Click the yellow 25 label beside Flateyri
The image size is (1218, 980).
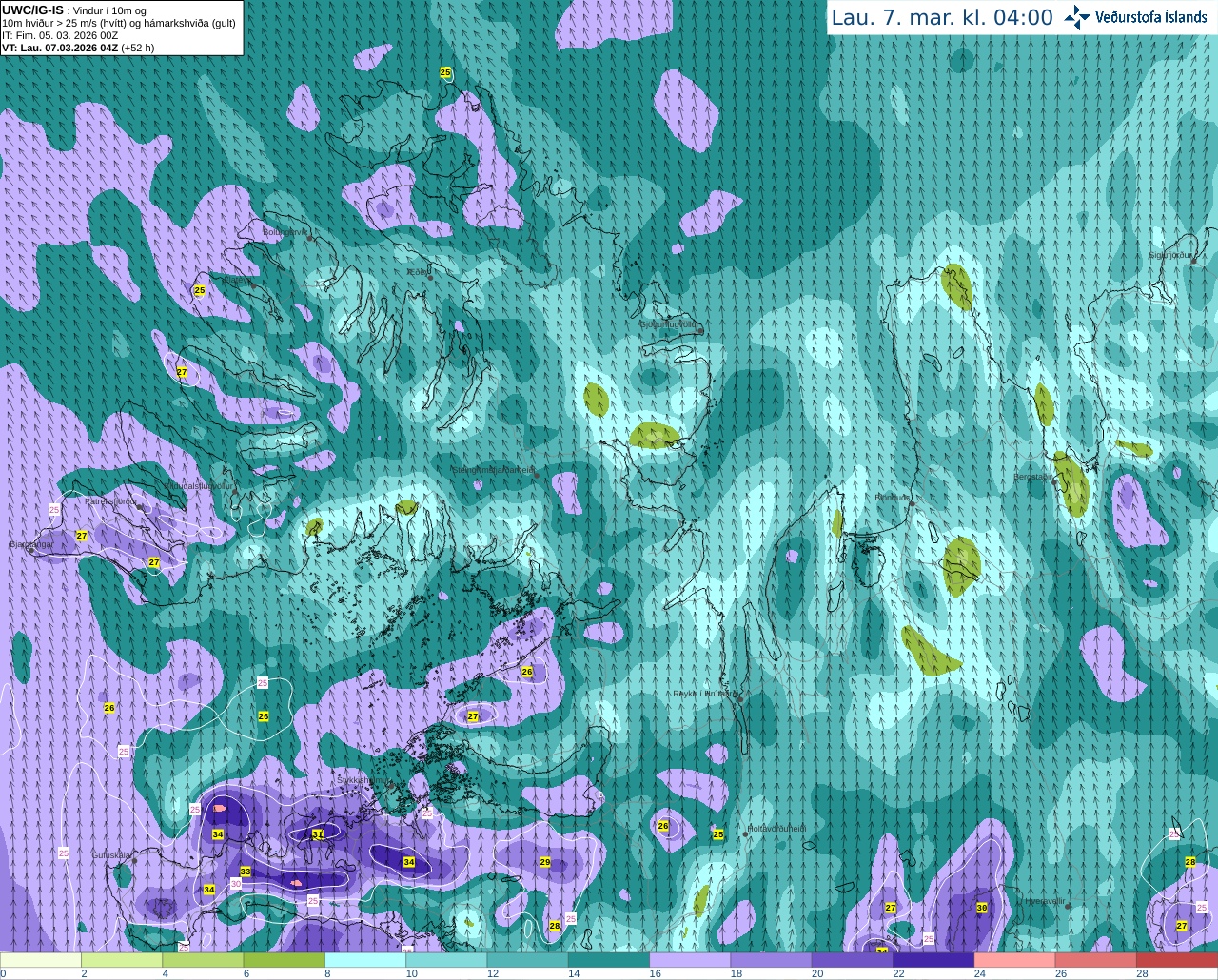pyautogui.click(x=200, y=290)
